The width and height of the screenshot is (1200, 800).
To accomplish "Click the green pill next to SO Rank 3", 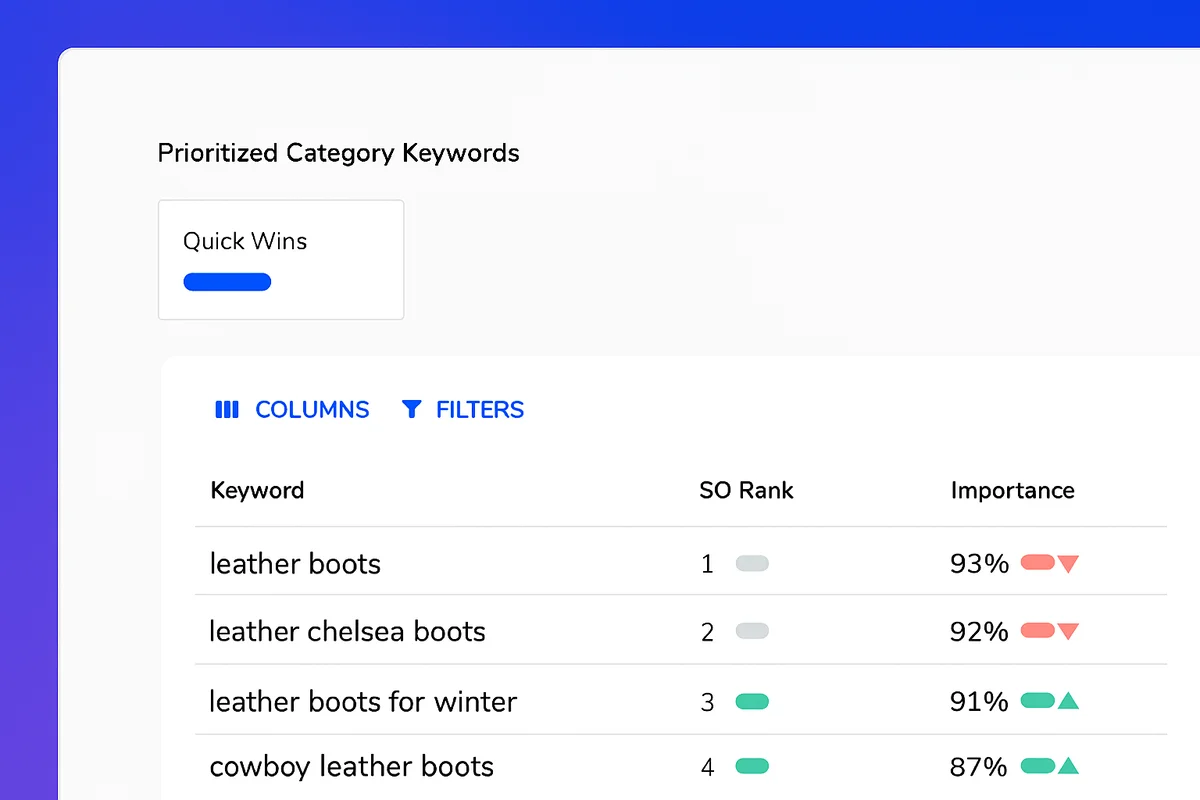I will (752, 702).
